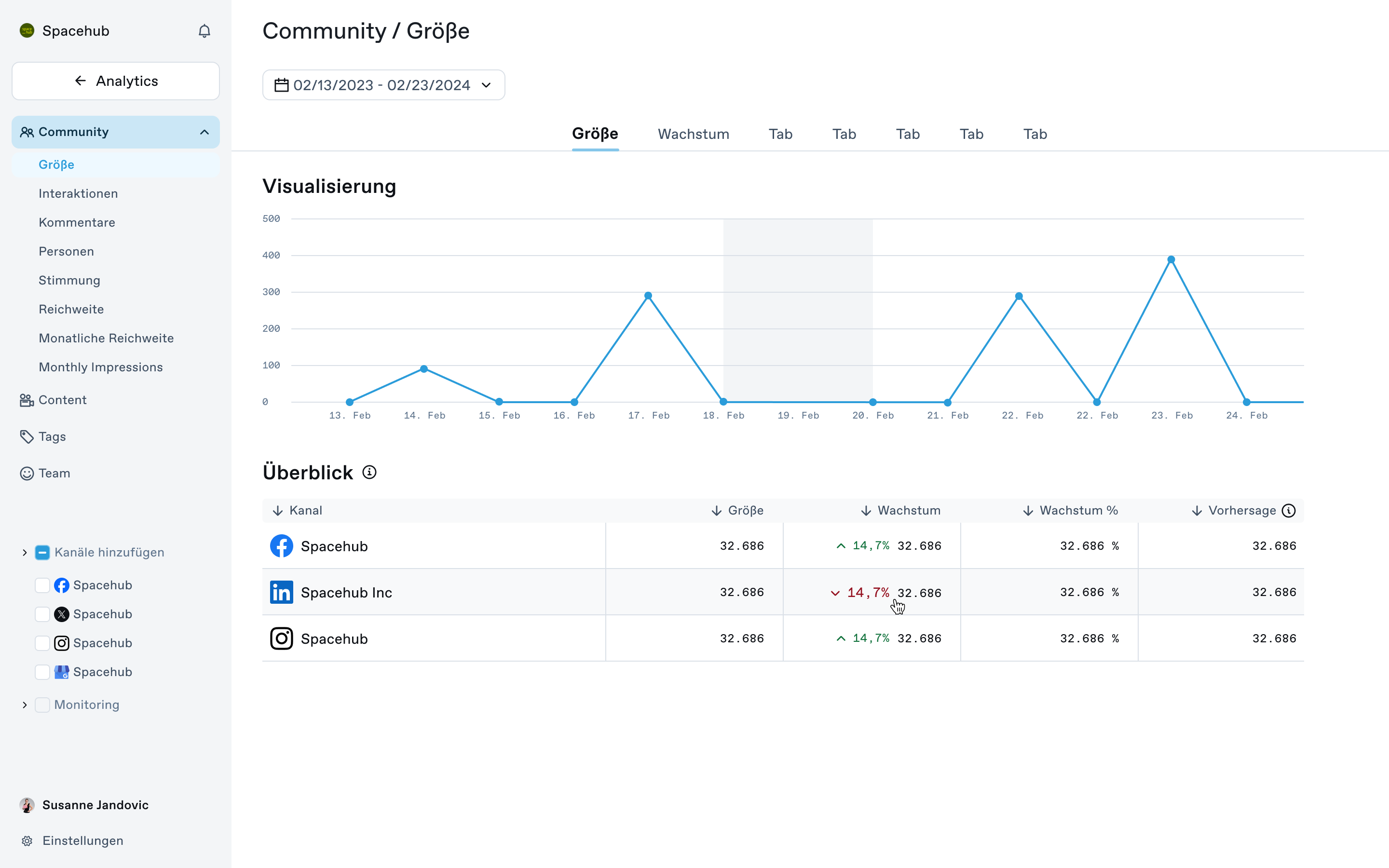Open Susanne Jandovic profile link

tap(95, 805)
